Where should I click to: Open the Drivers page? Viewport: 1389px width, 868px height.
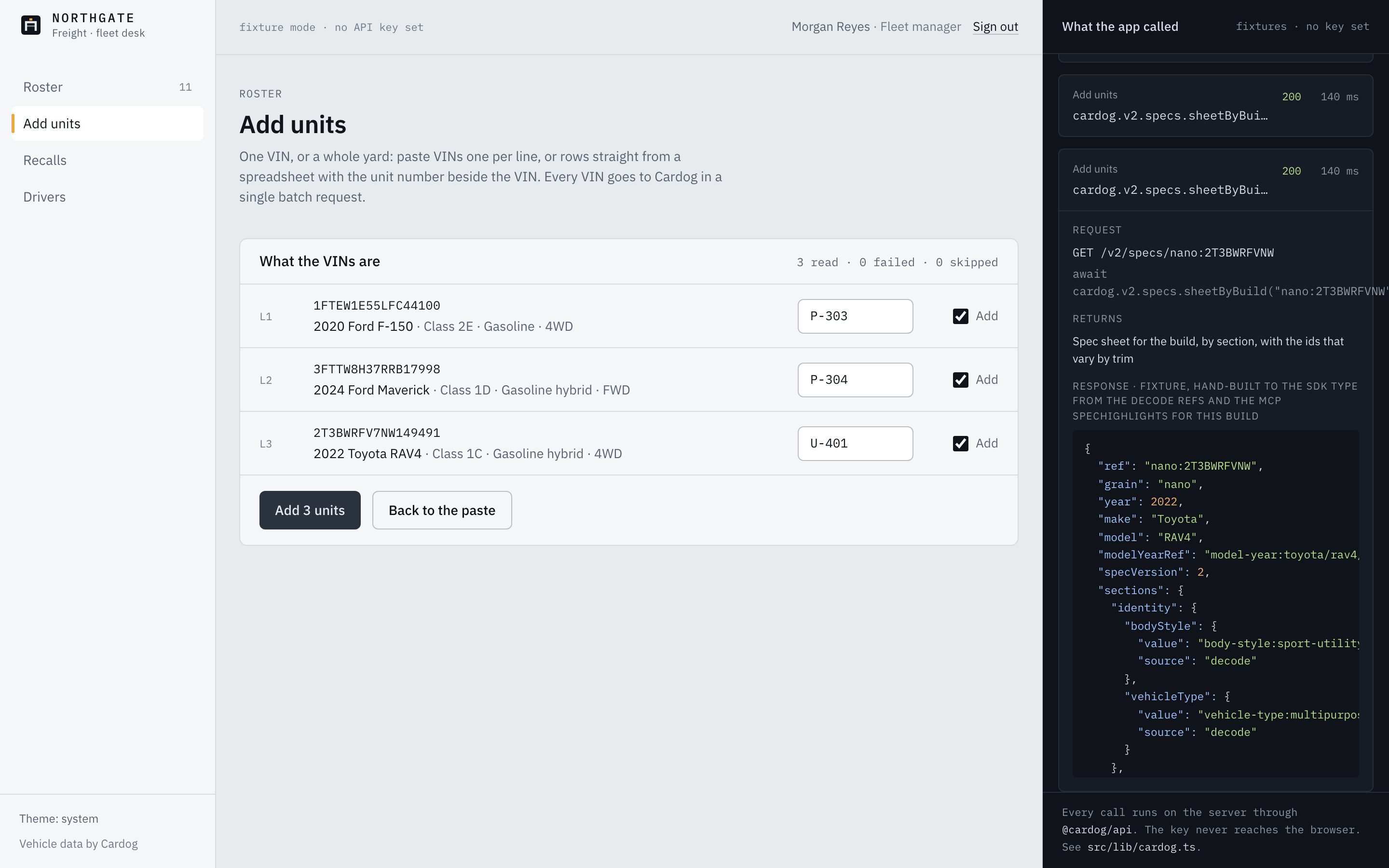(108, 197)
